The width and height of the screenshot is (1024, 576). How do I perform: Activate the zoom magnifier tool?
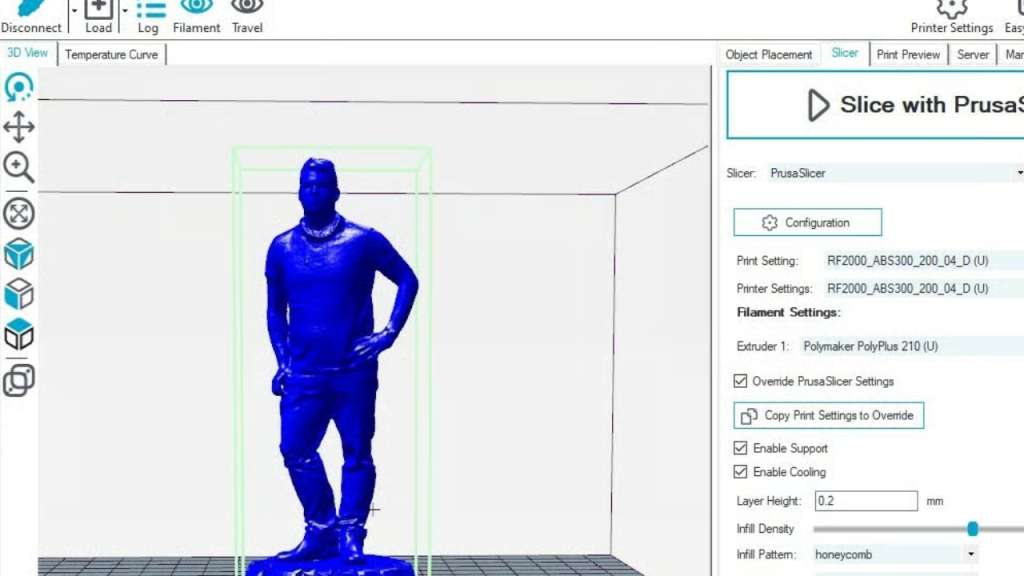[18, 168]
